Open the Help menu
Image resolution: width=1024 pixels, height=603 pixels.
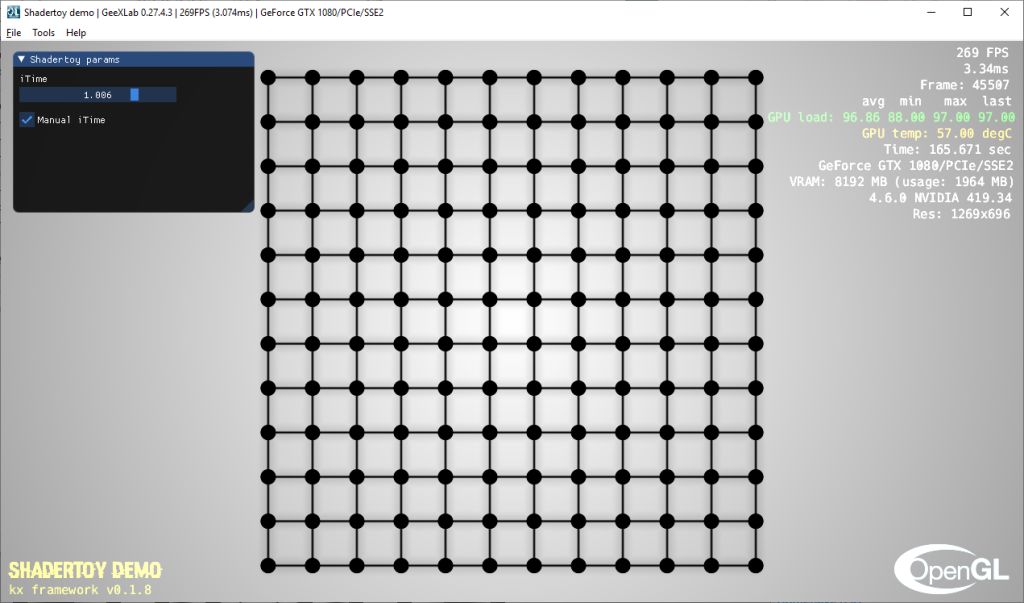coord(76,33)
